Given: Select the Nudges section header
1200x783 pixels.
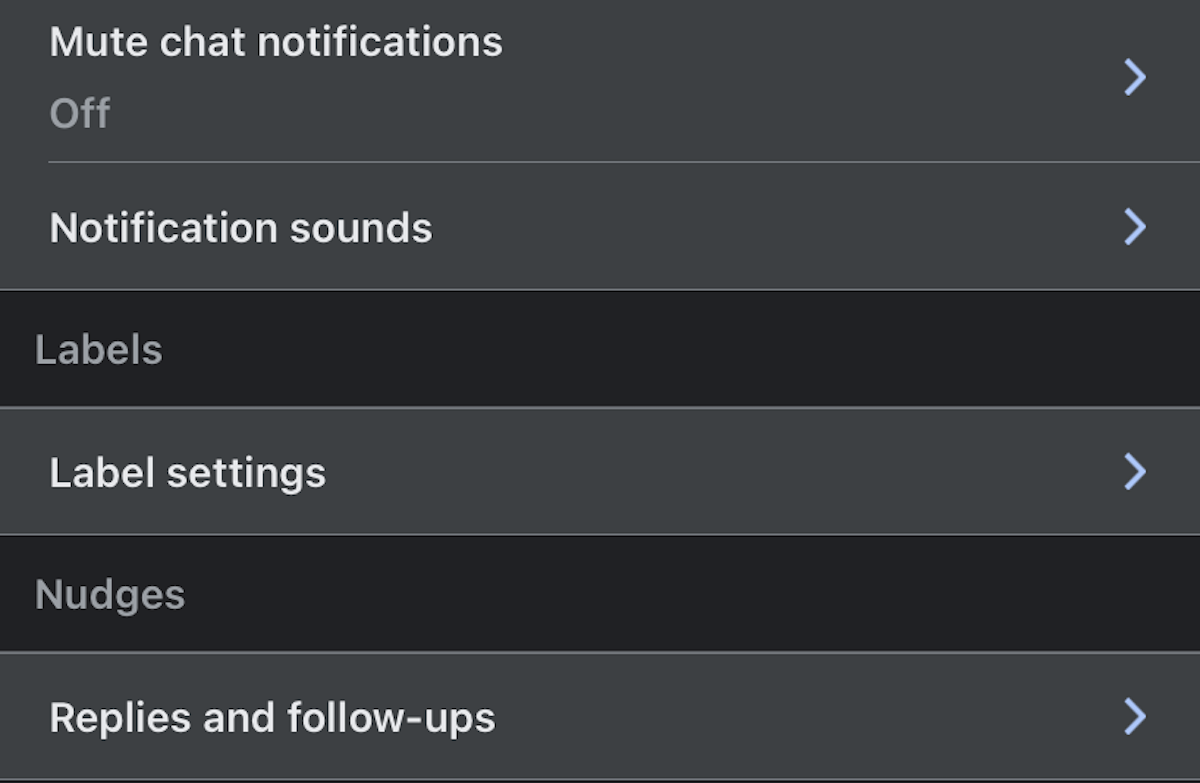Looking at the screenshot, I should click(110, 595).
